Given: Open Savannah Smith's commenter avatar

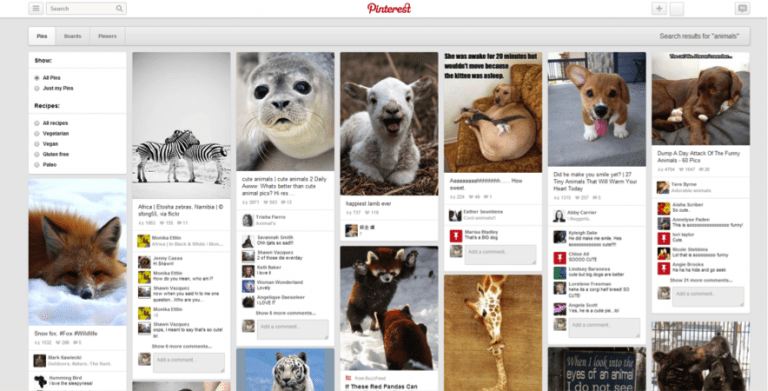Looking at the screenshot, I should coord(248,241).
